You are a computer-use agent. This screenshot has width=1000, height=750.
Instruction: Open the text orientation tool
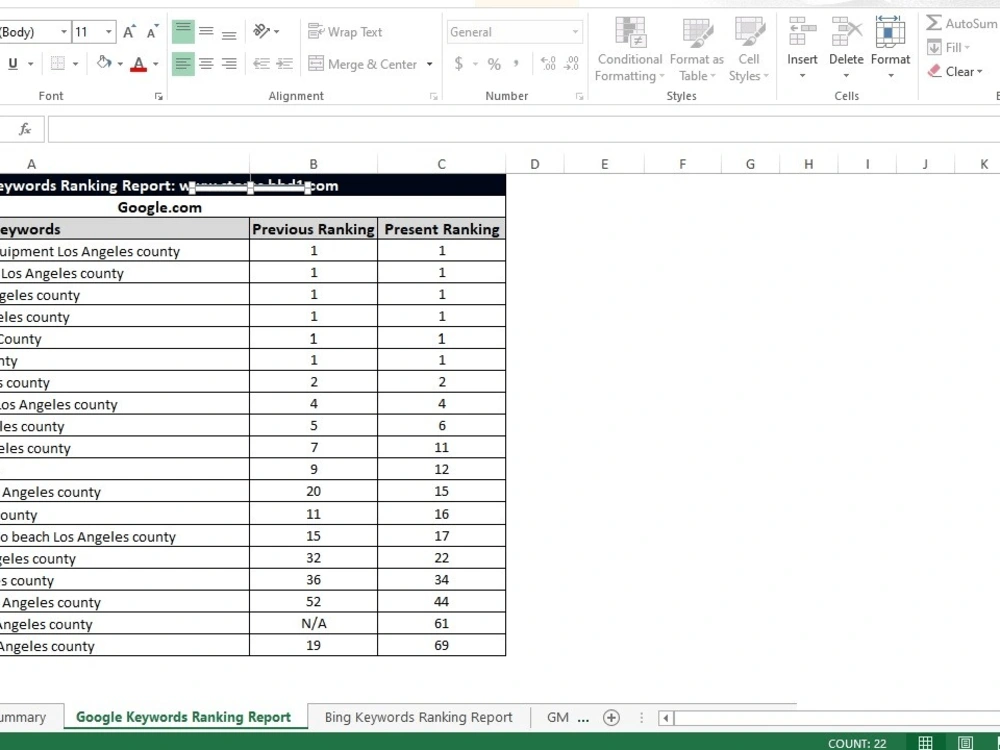266,31
